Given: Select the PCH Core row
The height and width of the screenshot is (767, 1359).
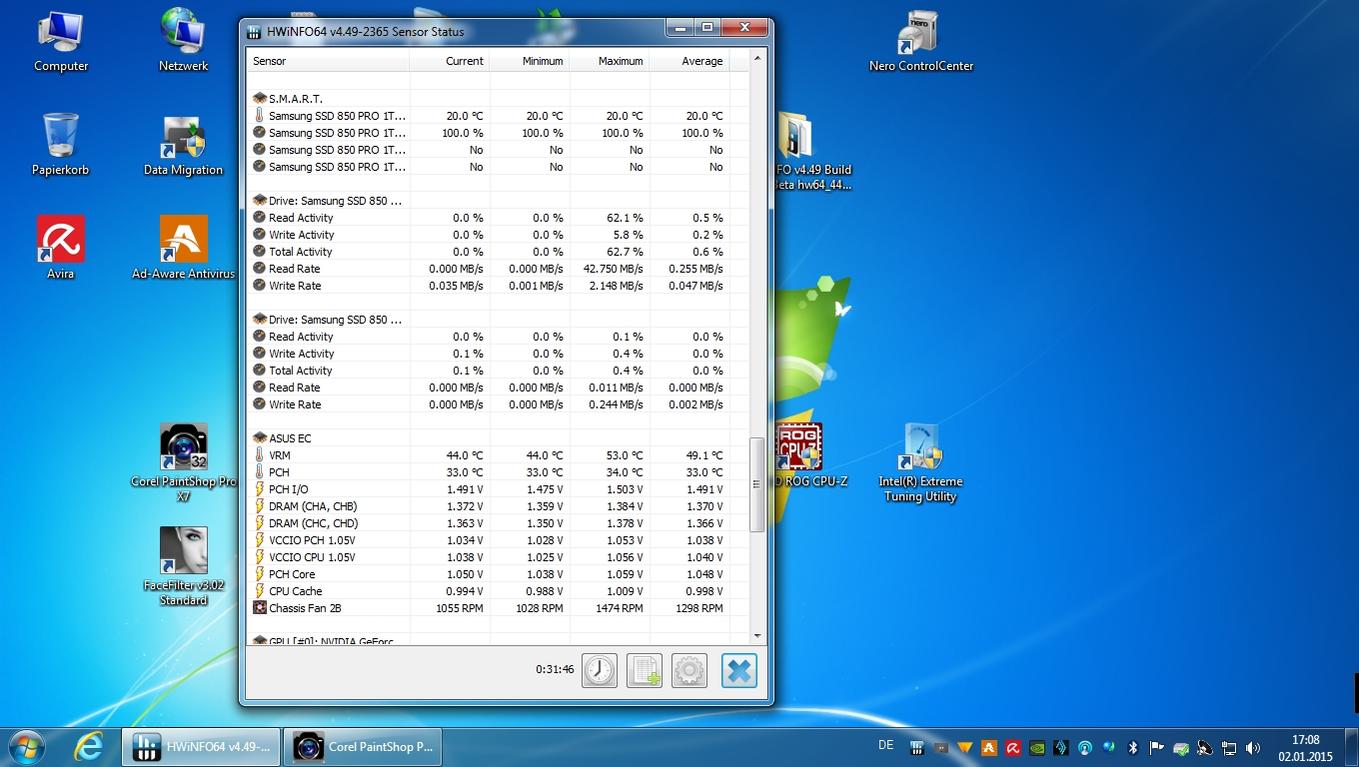Looking at the screenshot, I should [x=488, y=574].
